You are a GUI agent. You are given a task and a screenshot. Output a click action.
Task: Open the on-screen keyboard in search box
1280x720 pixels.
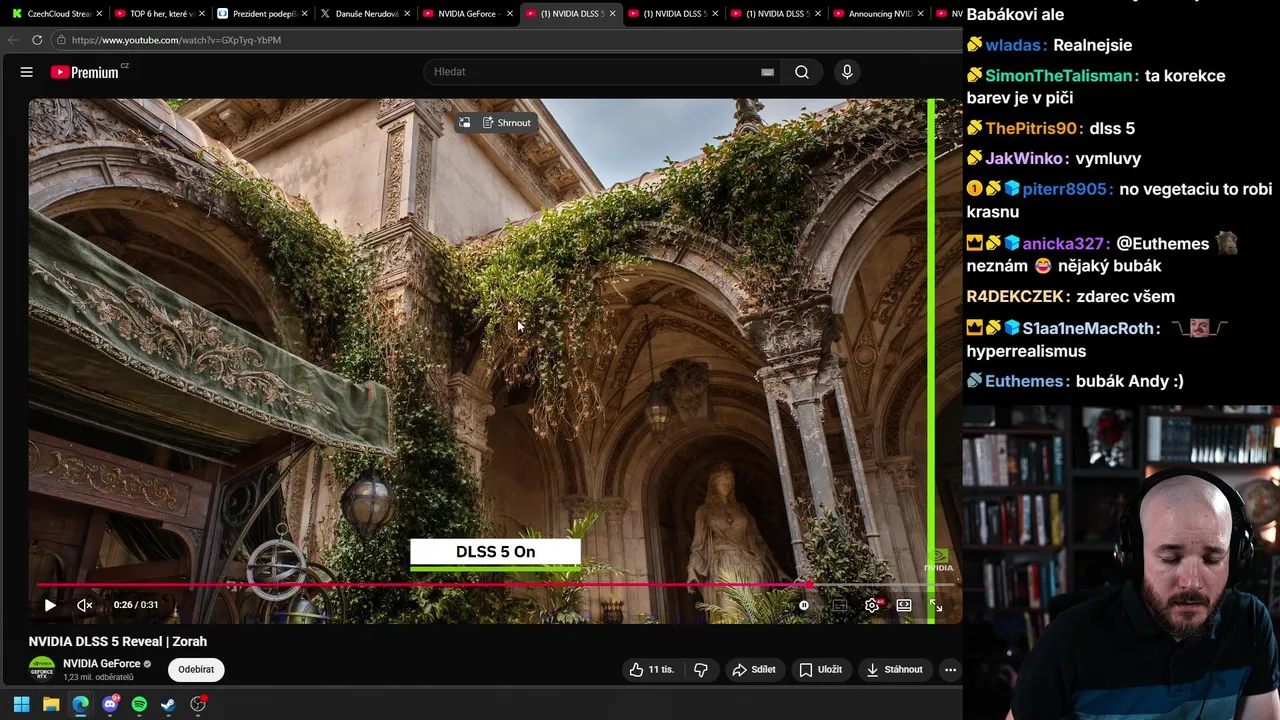click(x=767, y=72)
